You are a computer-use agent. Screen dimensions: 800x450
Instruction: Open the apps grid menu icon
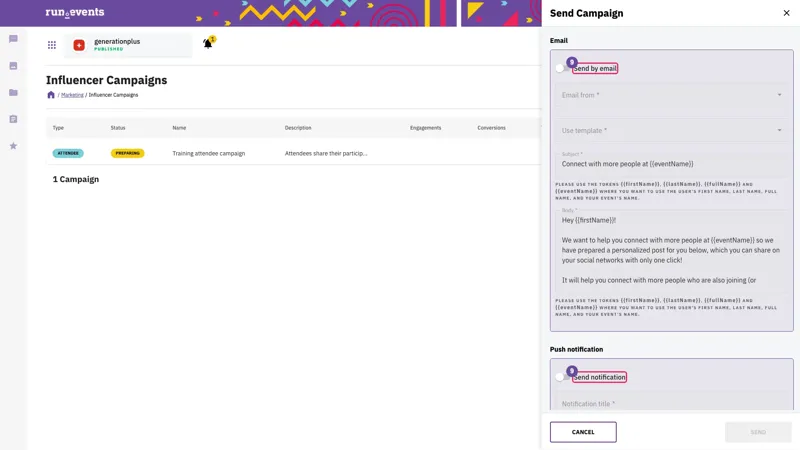(x=52, y=45)
